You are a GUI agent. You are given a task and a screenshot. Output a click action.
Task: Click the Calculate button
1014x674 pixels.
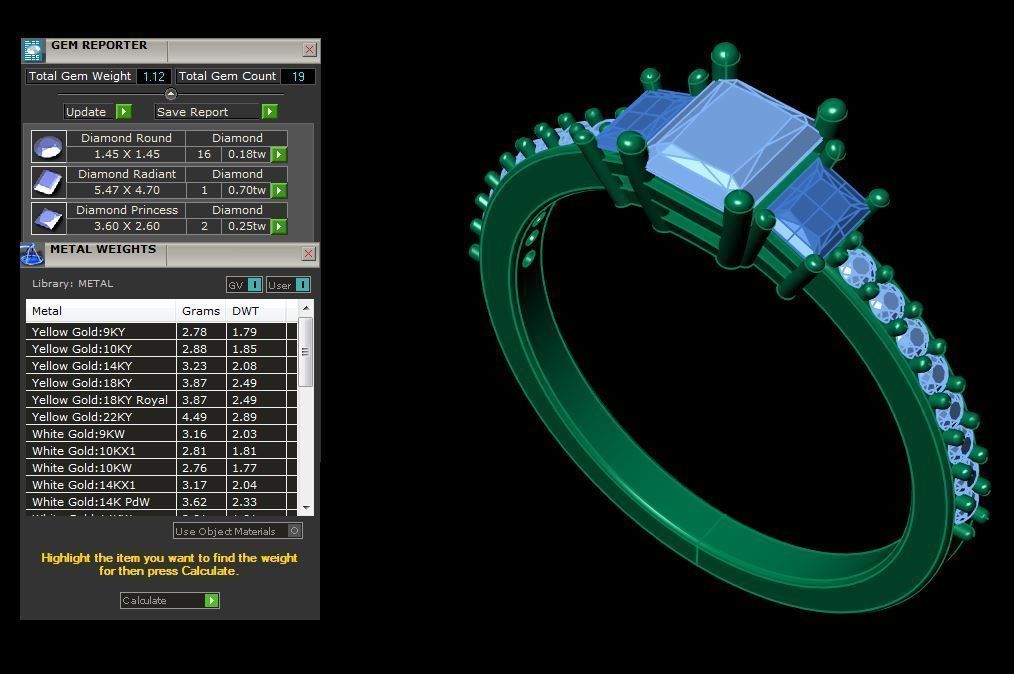[x=169, y=600]
